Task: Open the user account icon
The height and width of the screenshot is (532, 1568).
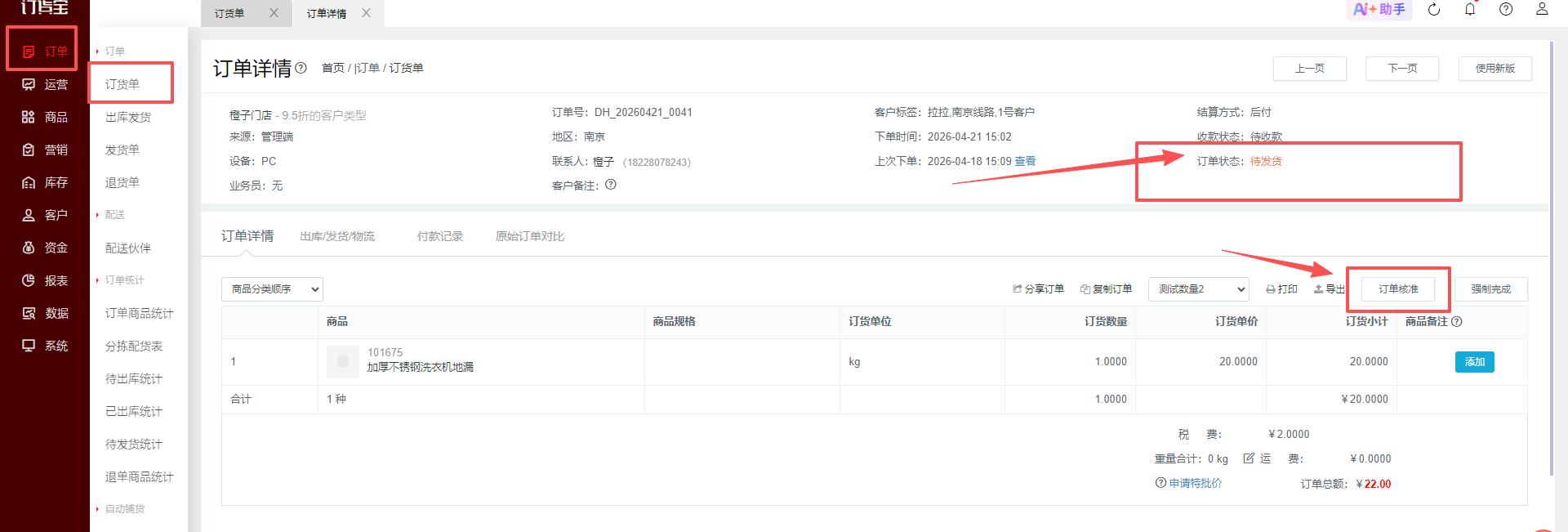Action: coord(1542,9)
